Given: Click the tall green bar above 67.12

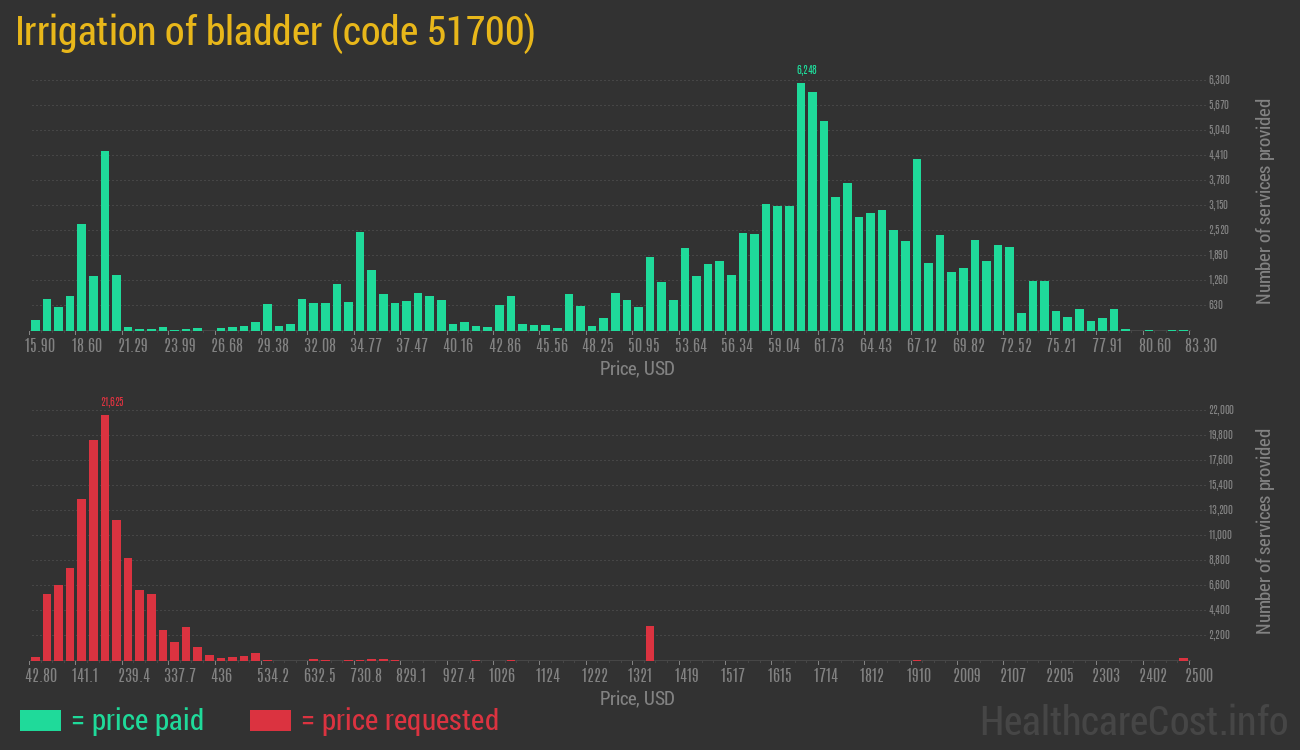Looking at the screenshot, I should pos(917,244).
